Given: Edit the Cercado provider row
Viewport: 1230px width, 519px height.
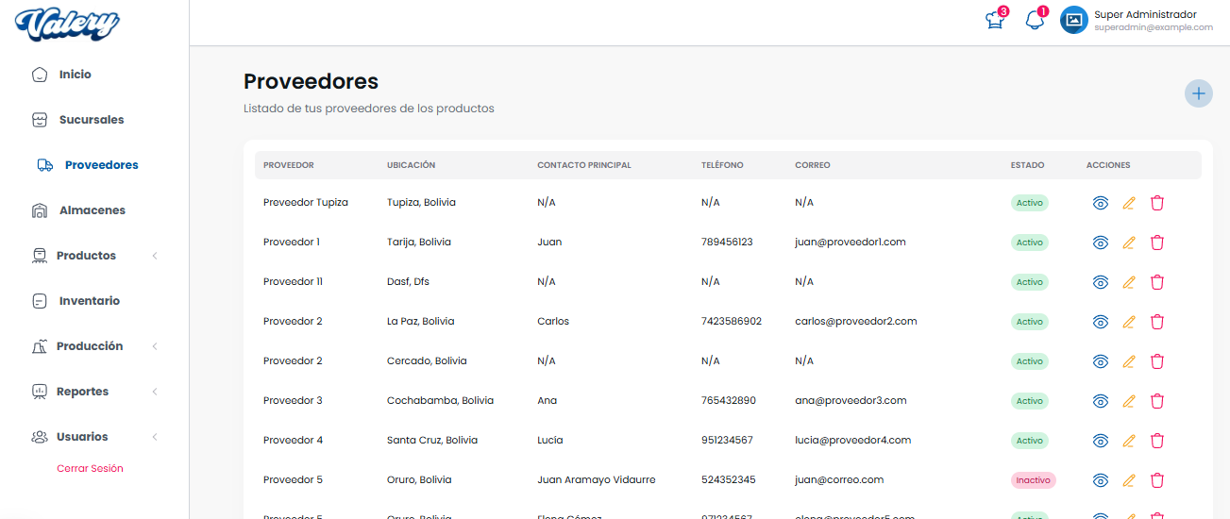Looking at the screenshot, I should click(x=1129, y=361).
